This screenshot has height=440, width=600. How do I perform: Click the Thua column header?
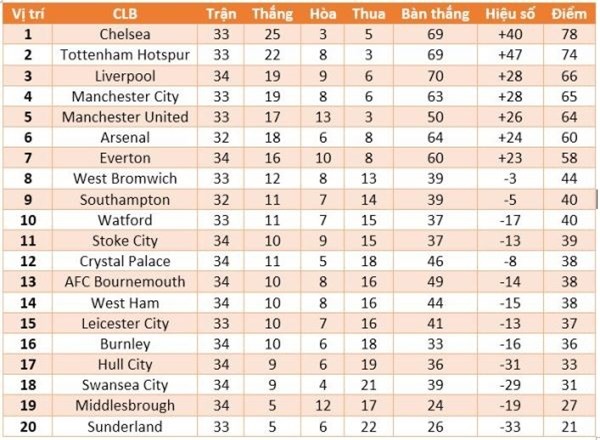click(369, 14)
